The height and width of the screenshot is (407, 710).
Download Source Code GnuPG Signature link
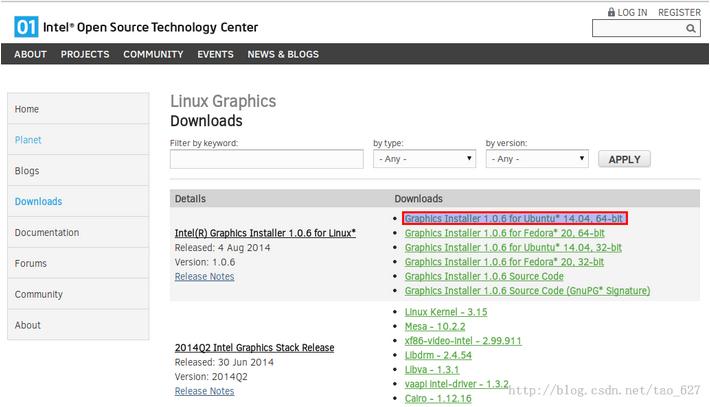point(527,291)
